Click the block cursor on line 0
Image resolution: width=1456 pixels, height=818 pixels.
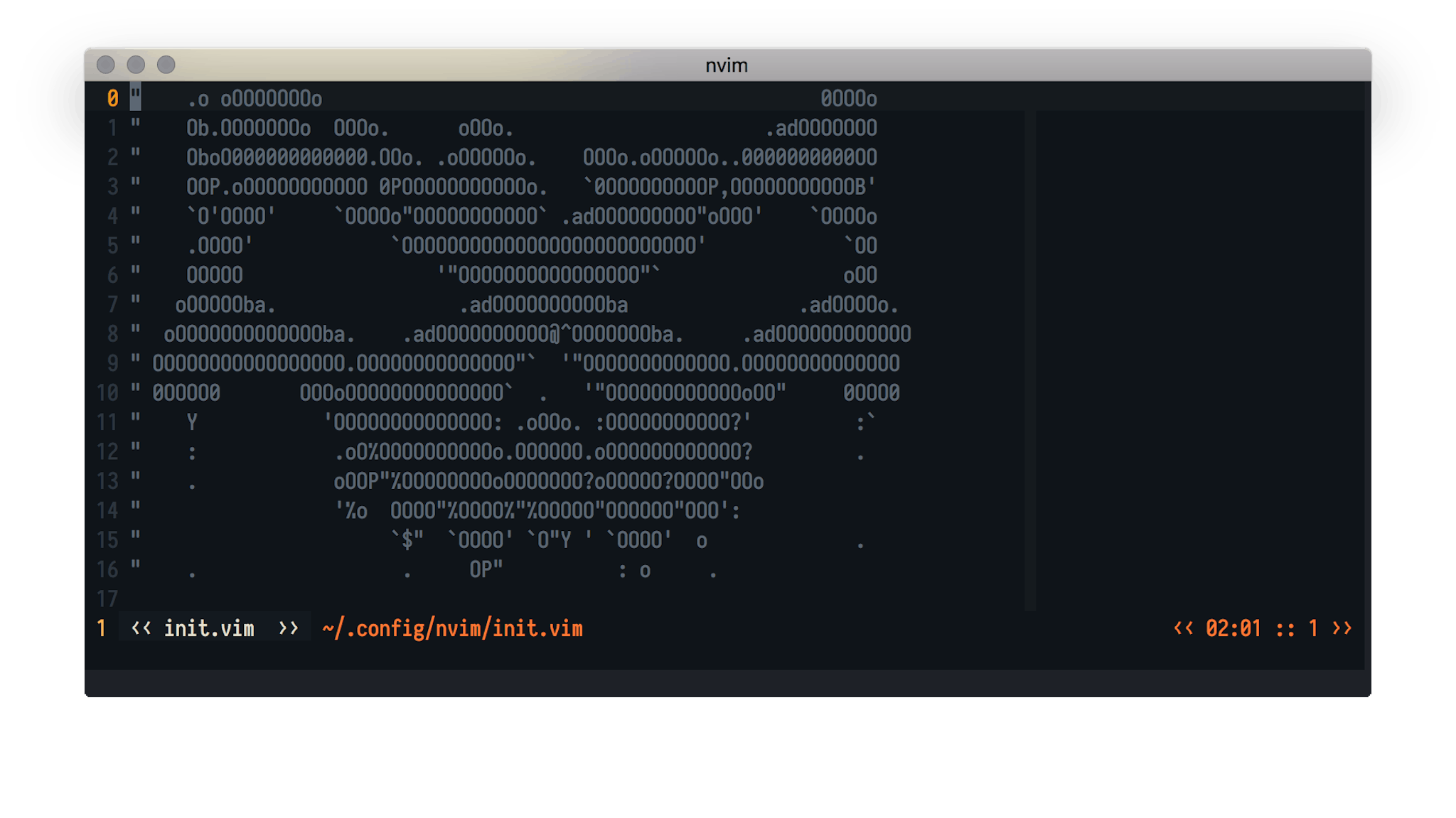135,97
